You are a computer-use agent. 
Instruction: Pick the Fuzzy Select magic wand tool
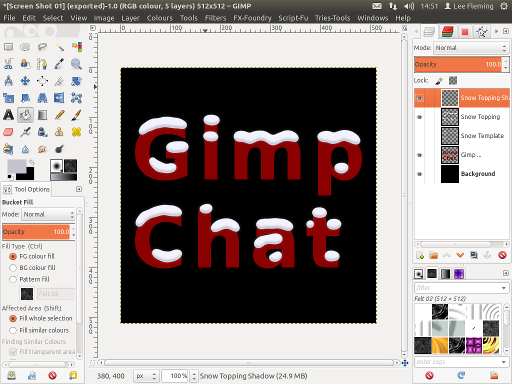(x=59, y=47)
